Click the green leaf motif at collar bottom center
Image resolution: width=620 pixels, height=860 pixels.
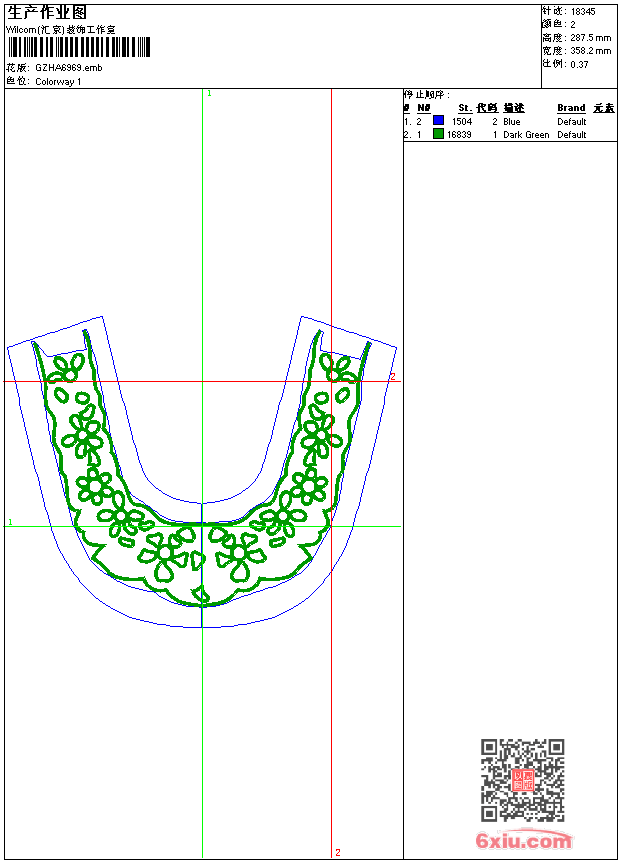point(201,596)
